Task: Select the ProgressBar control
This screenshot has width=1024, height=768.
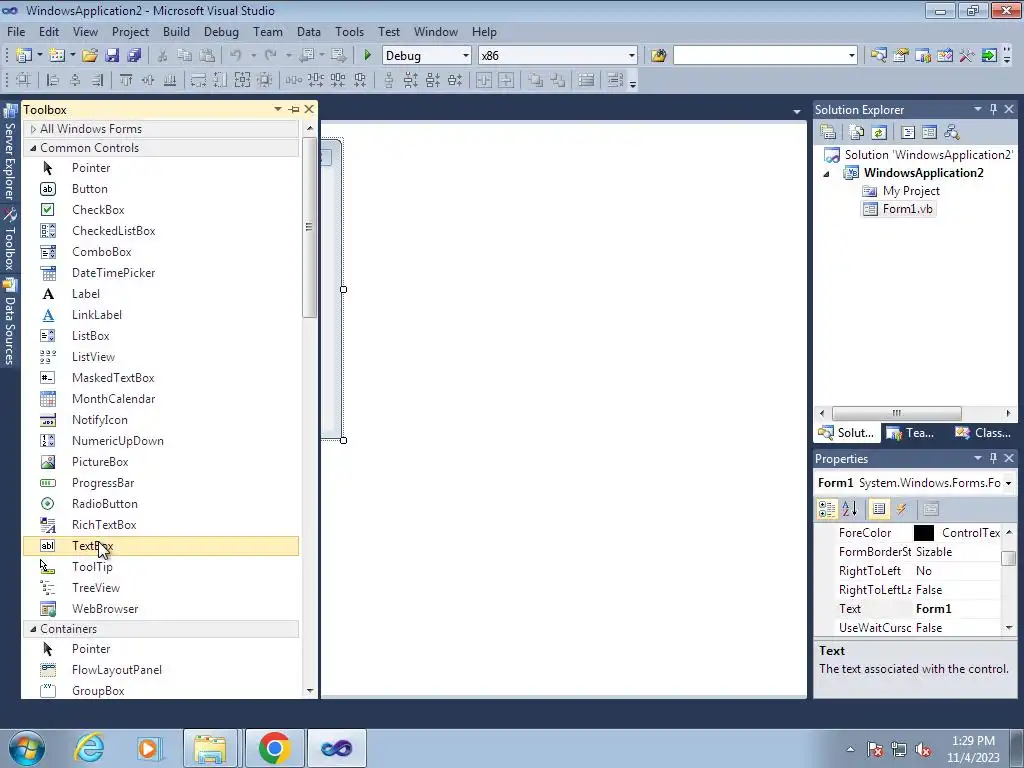Action: click(161, 483)
